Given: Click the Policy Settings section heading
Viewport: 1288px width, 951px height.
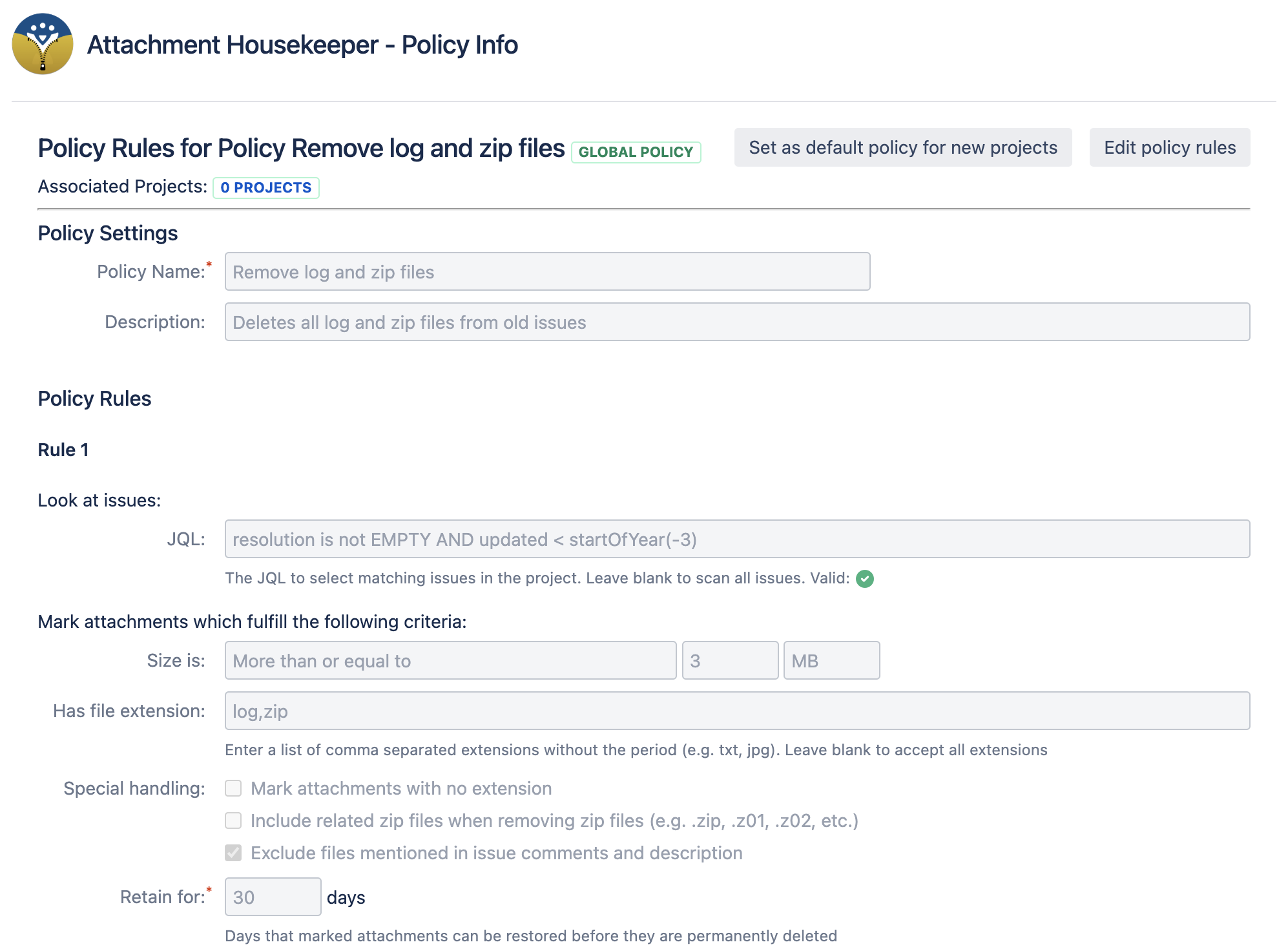Looking at the screenshot, I should pos(108,233).
